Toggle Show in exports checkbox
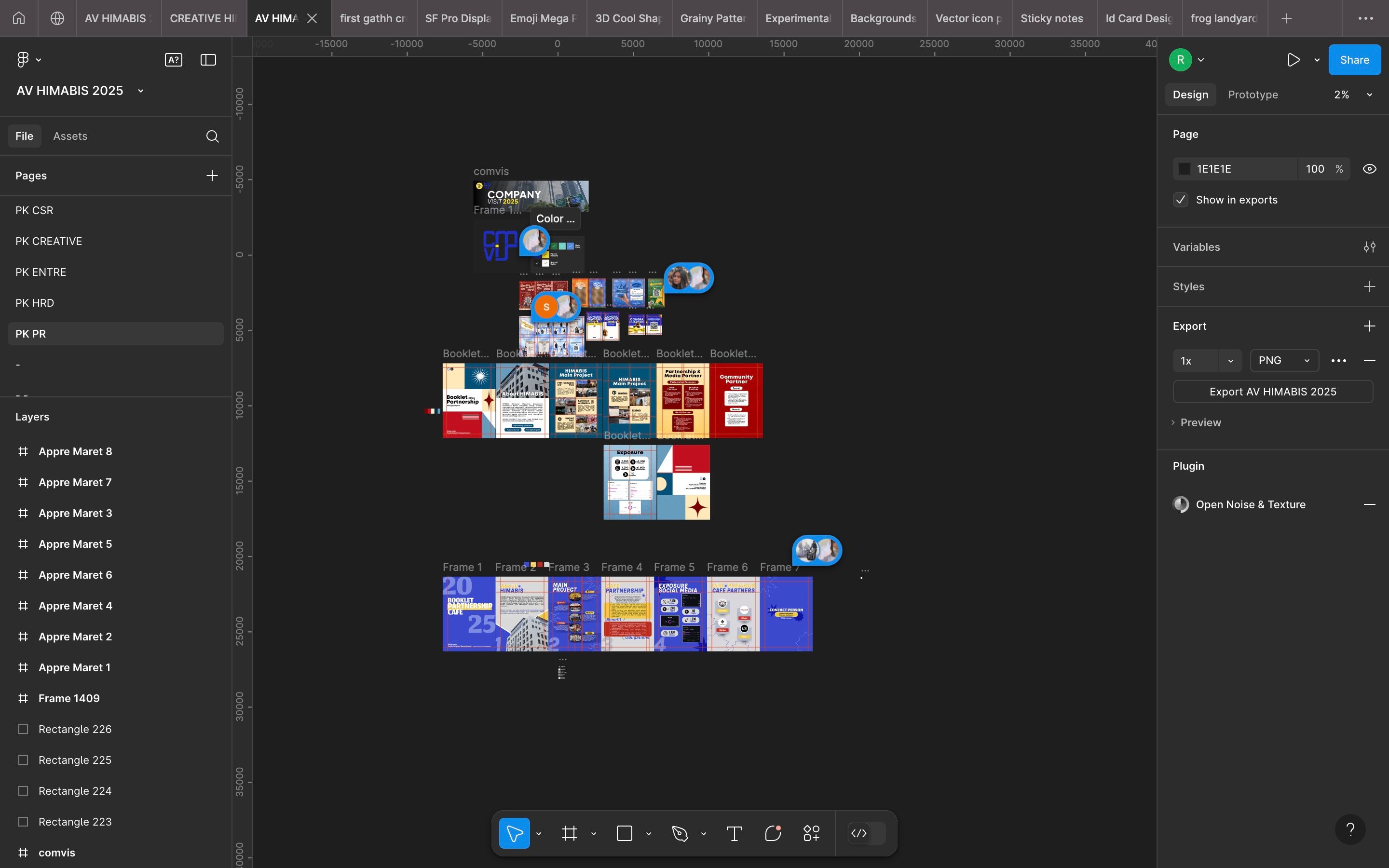 [1181, 200]
